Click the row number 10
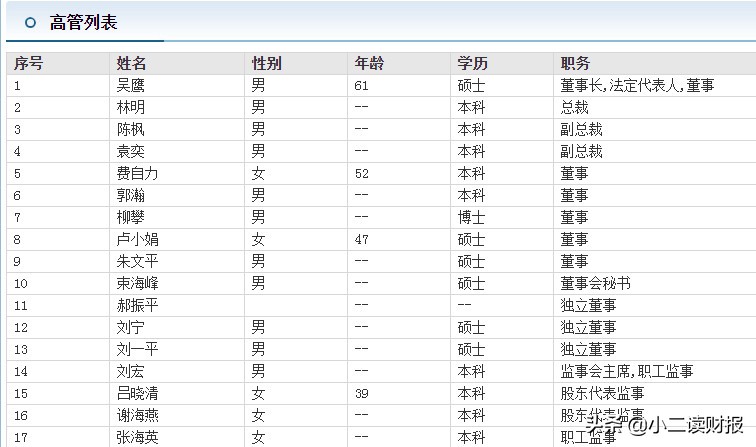The image size is (756, 447). pos(21,284)
